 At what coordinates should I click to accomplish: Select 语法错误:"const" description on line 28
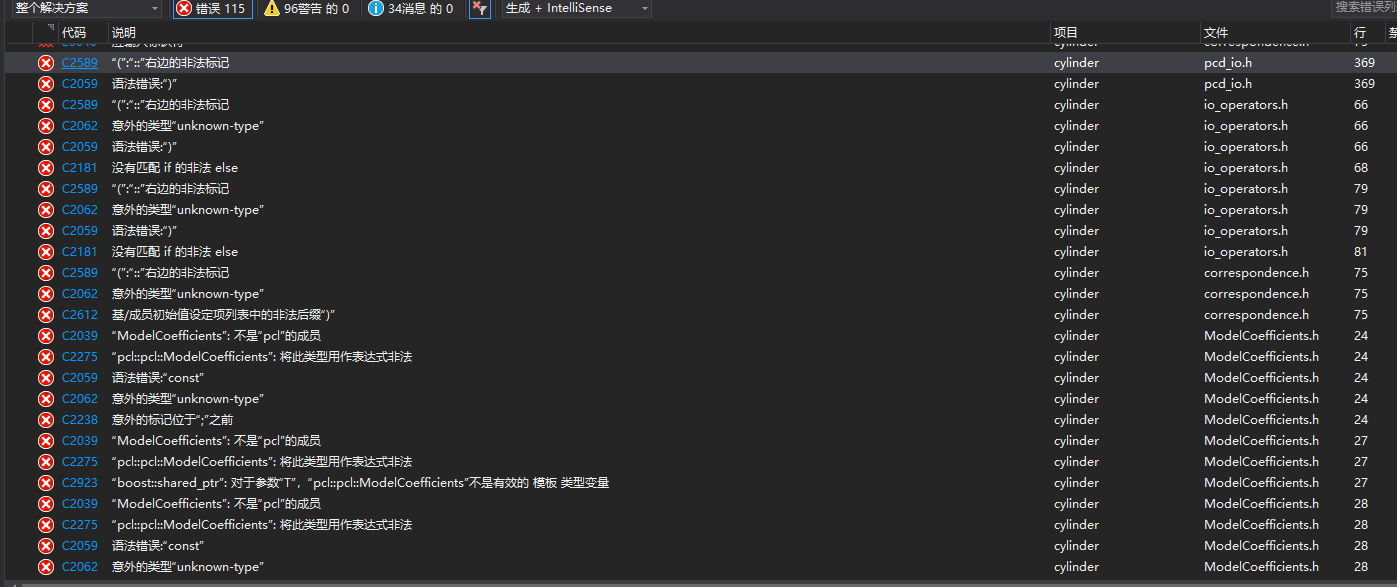click(158, 546)
